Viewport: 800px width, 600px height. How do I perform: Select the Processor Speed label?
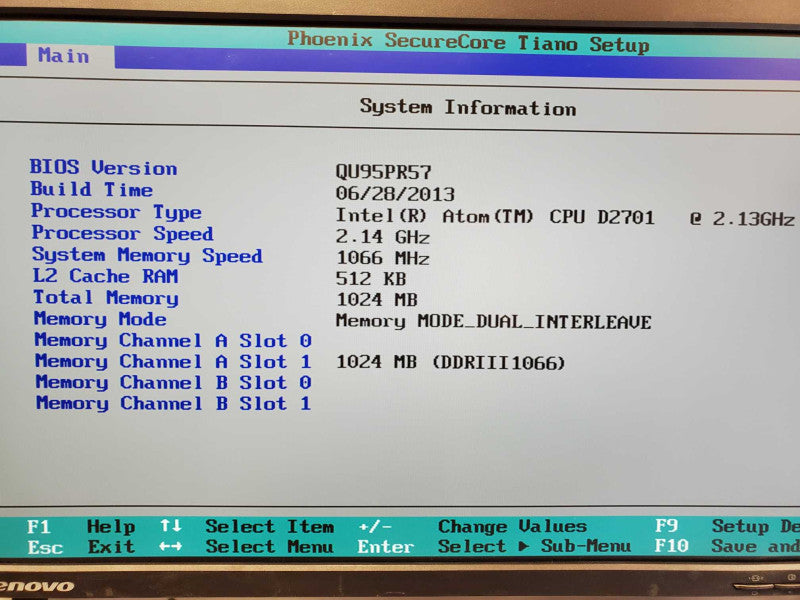122,233
